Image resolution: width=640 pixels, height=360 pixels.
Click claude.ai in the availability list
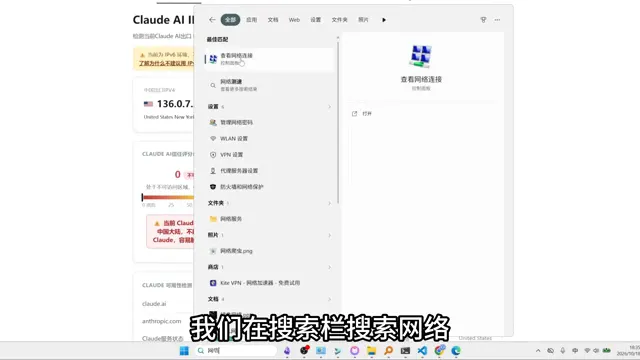[154, 304]
